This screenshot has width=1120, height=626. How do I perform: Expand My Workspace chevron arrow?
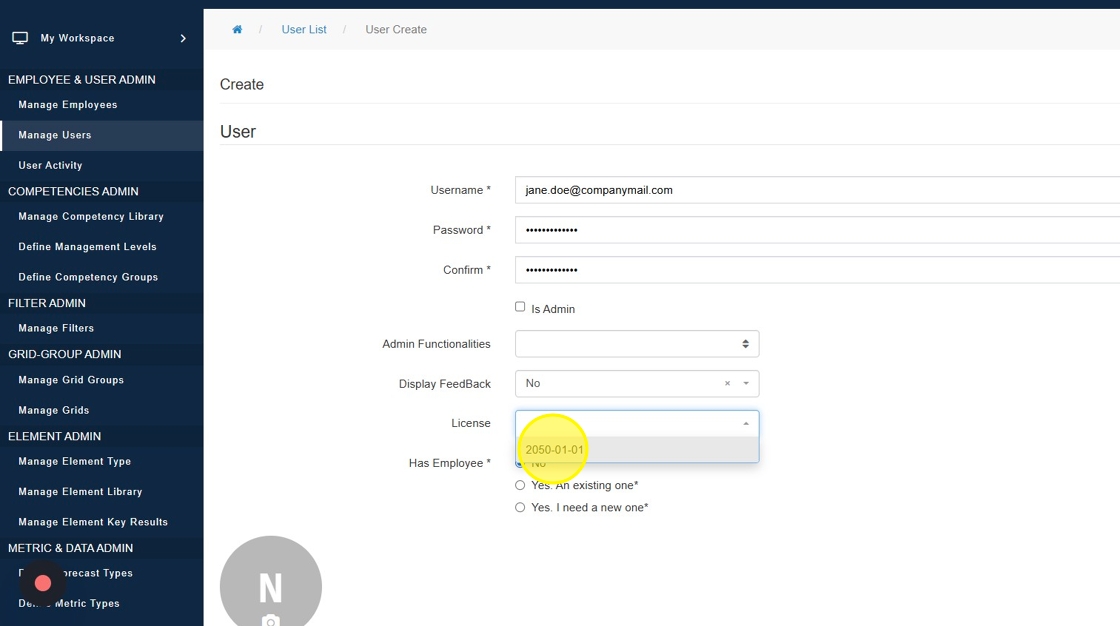pos(183,38)
